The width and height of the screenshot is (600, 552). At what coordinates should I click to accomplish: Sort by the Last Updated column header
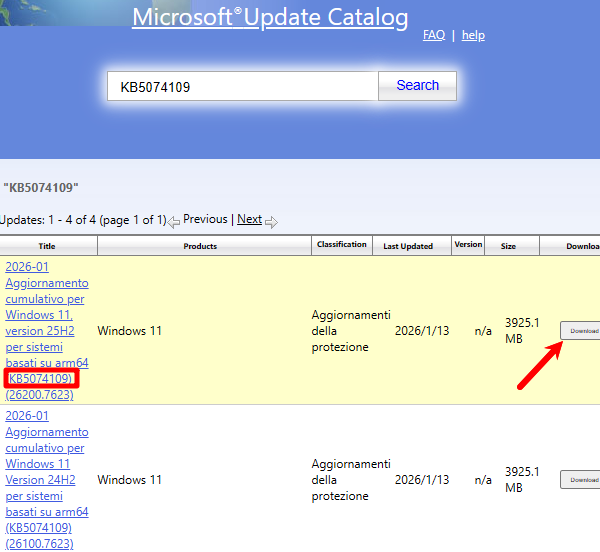408,246
